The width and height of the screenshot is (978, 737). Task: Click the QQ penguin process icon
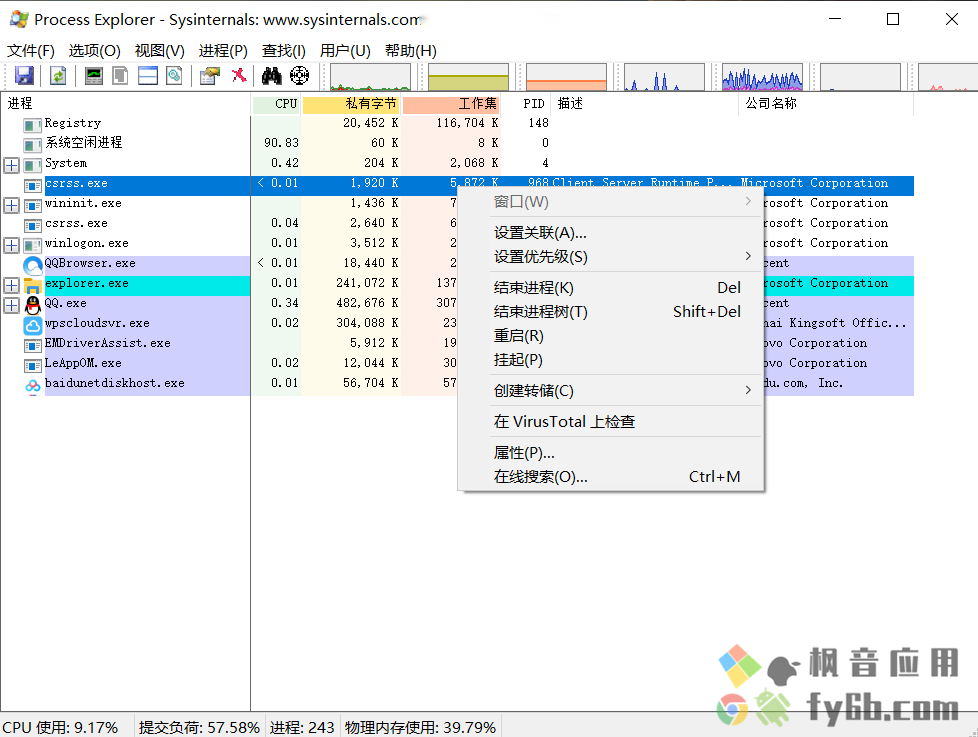pyautogui.click(x=32, y=305)
